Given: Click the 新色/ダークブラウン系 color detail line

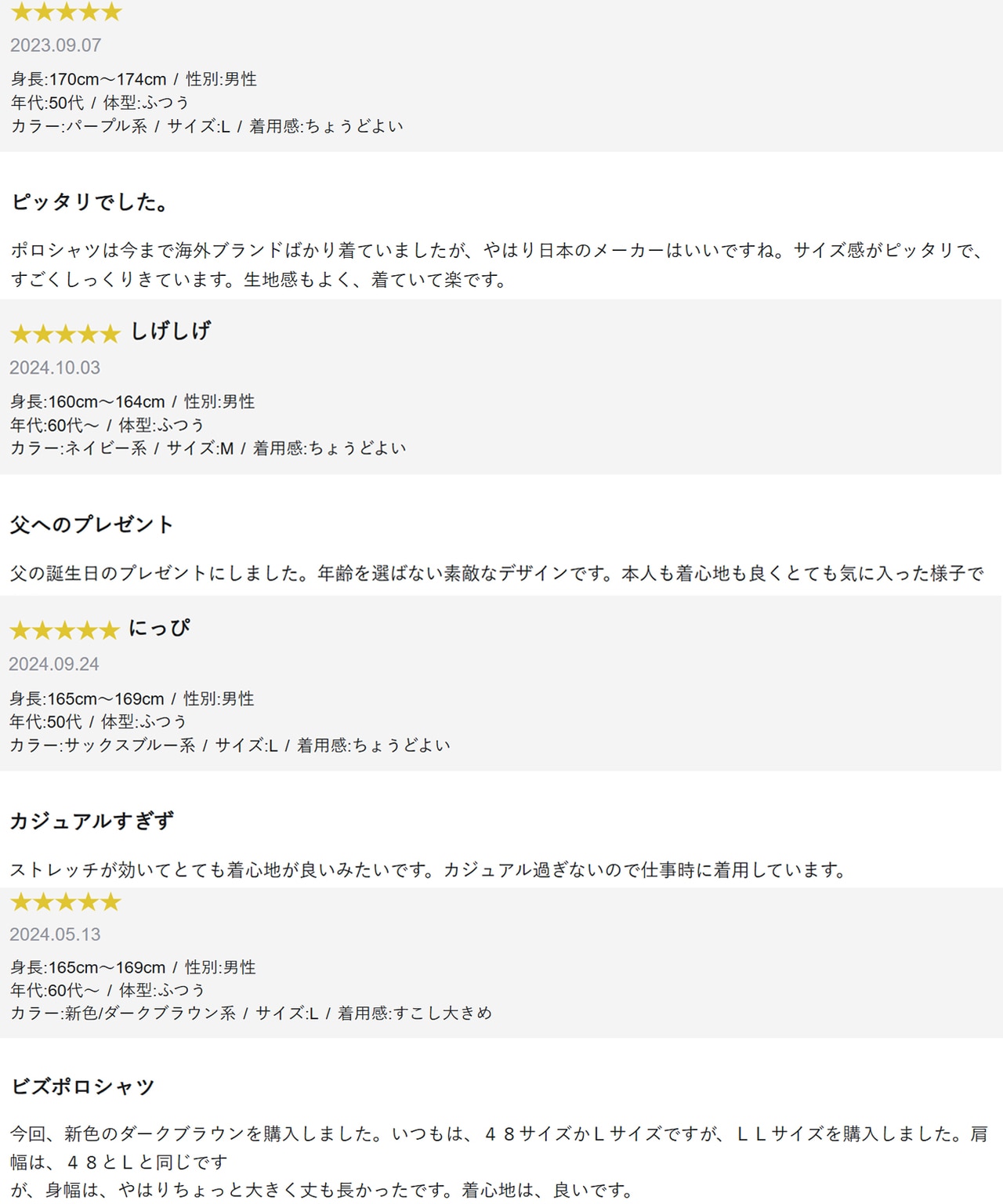Looking at the screenshot, I should (x=251, y=1014).
